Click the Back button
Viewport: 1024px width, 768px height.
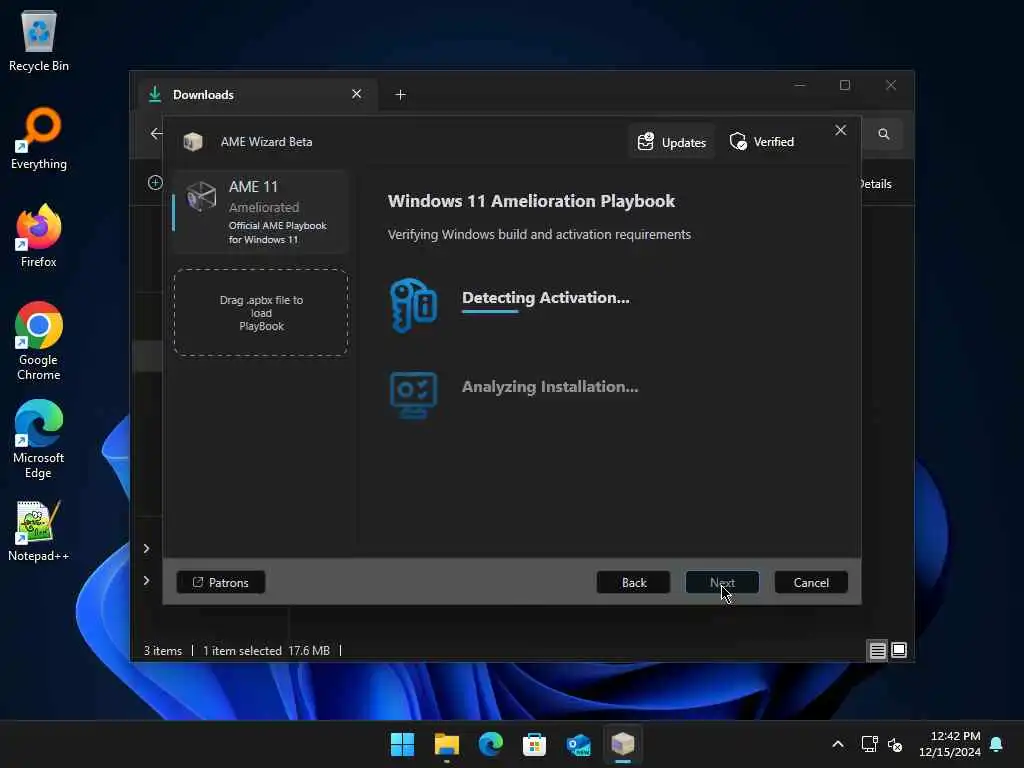pos(633,582)
